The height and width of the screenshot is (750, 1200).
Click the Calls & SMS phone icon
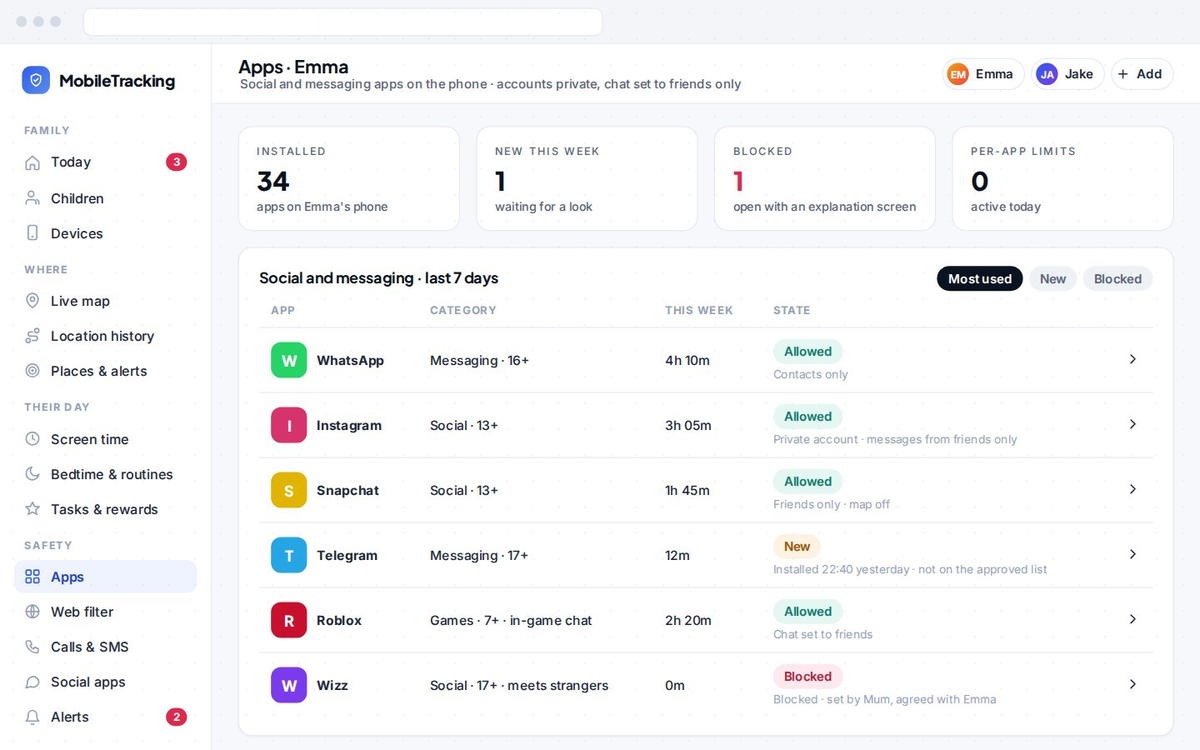32,647
